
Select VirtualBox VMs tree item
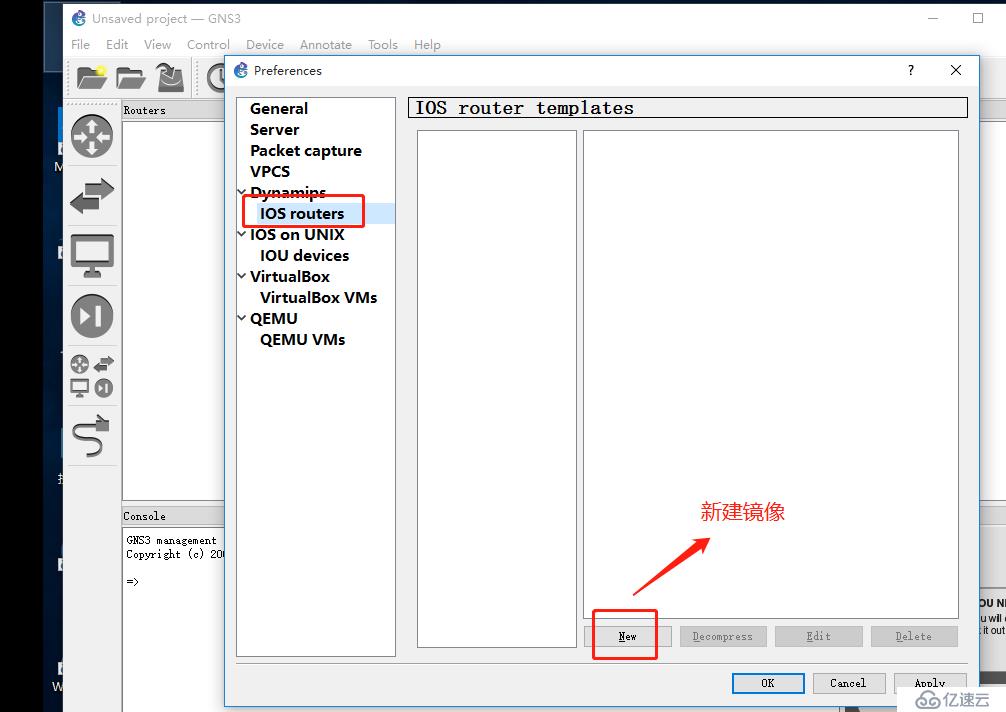tap(319, 298)
